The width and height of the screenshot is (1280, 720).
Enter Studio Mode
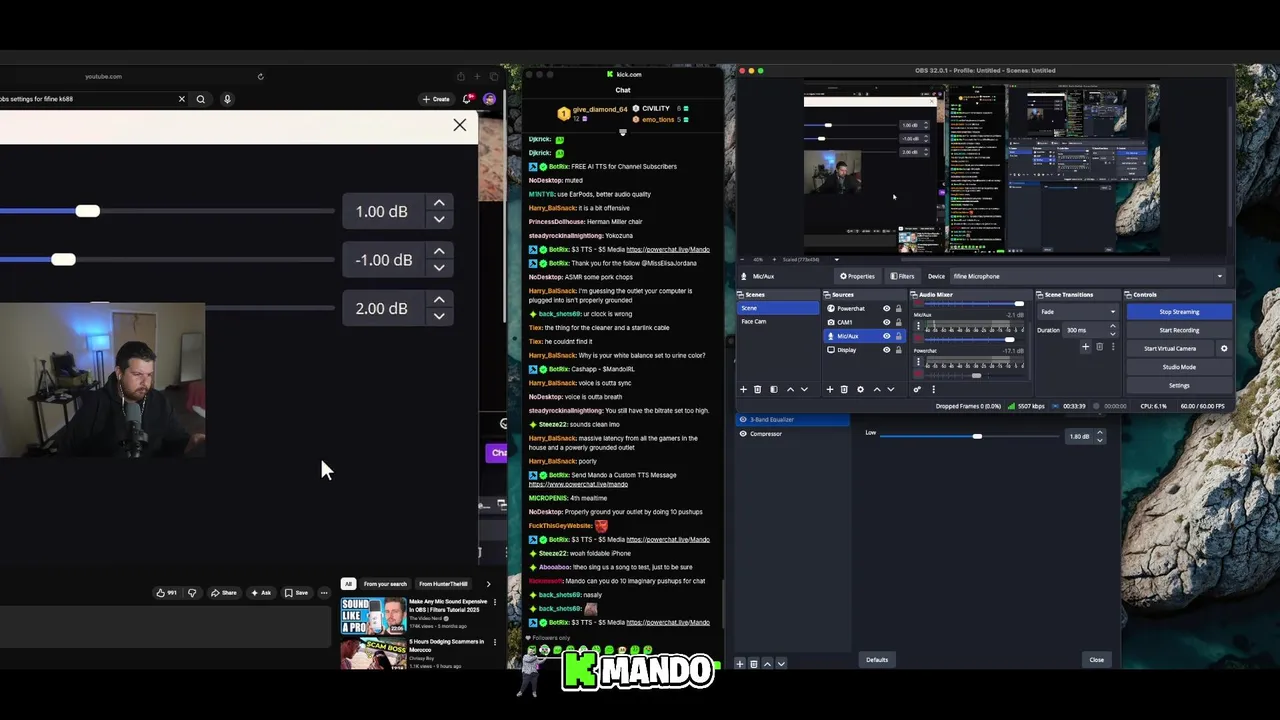coord(1179,367)
